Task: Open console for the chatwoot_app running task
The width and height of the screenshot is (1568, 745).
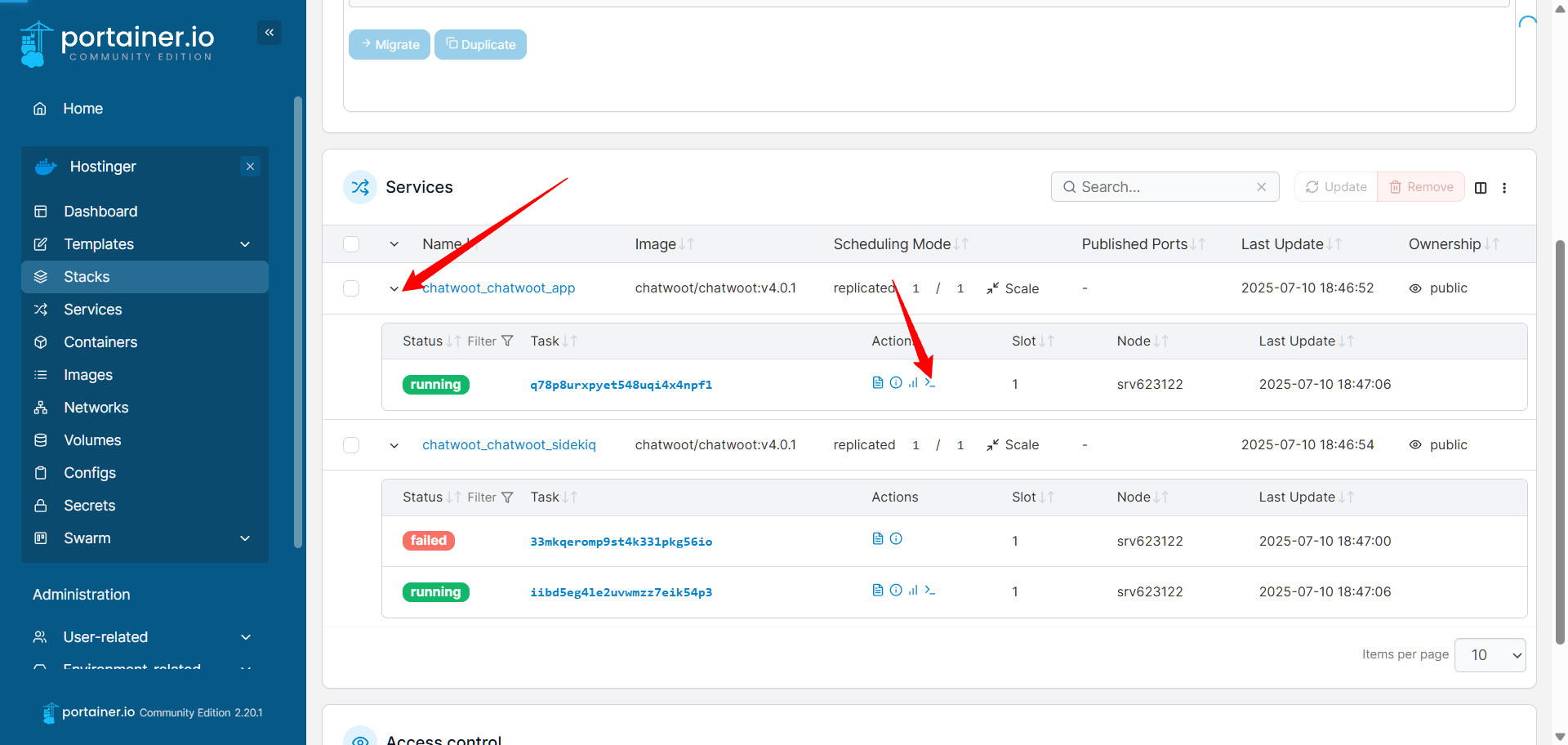Action: 930,383
